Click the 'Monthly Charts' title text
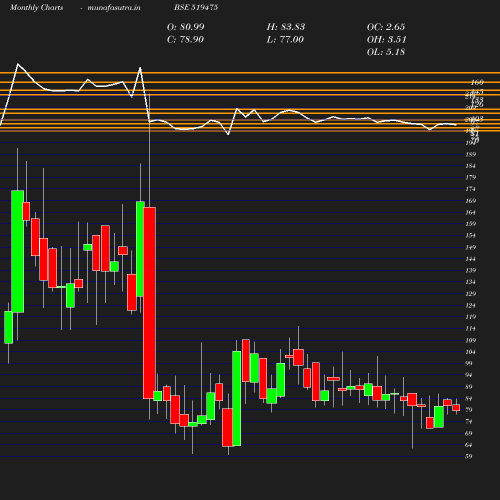This screenshot has width=500, height=500. pos(36,8)
